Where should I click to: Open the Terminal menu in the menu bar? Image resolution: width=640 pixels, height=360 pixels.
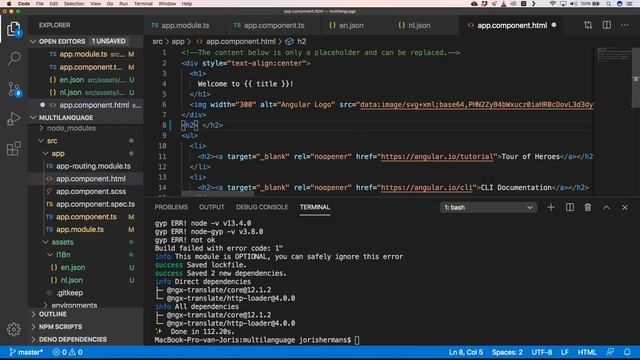click(143, 4)
